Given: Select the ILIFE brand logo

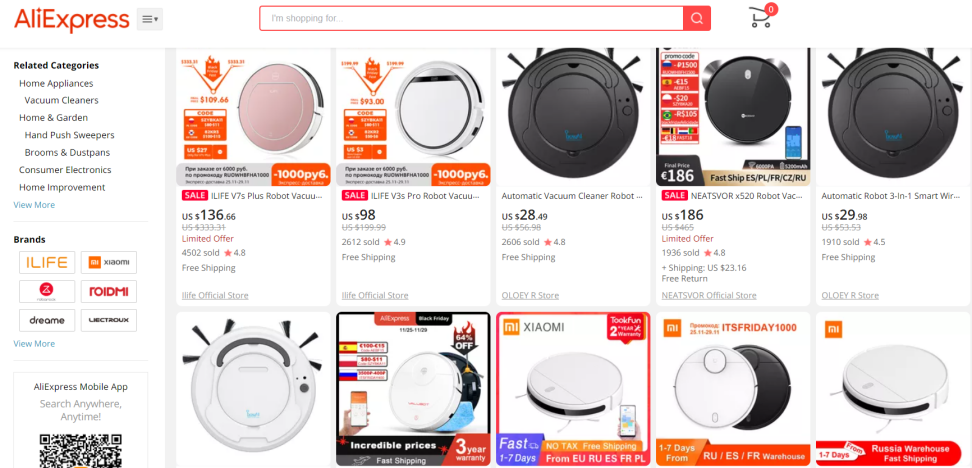Looking at the screenshot, I should (x=47, y=262).
